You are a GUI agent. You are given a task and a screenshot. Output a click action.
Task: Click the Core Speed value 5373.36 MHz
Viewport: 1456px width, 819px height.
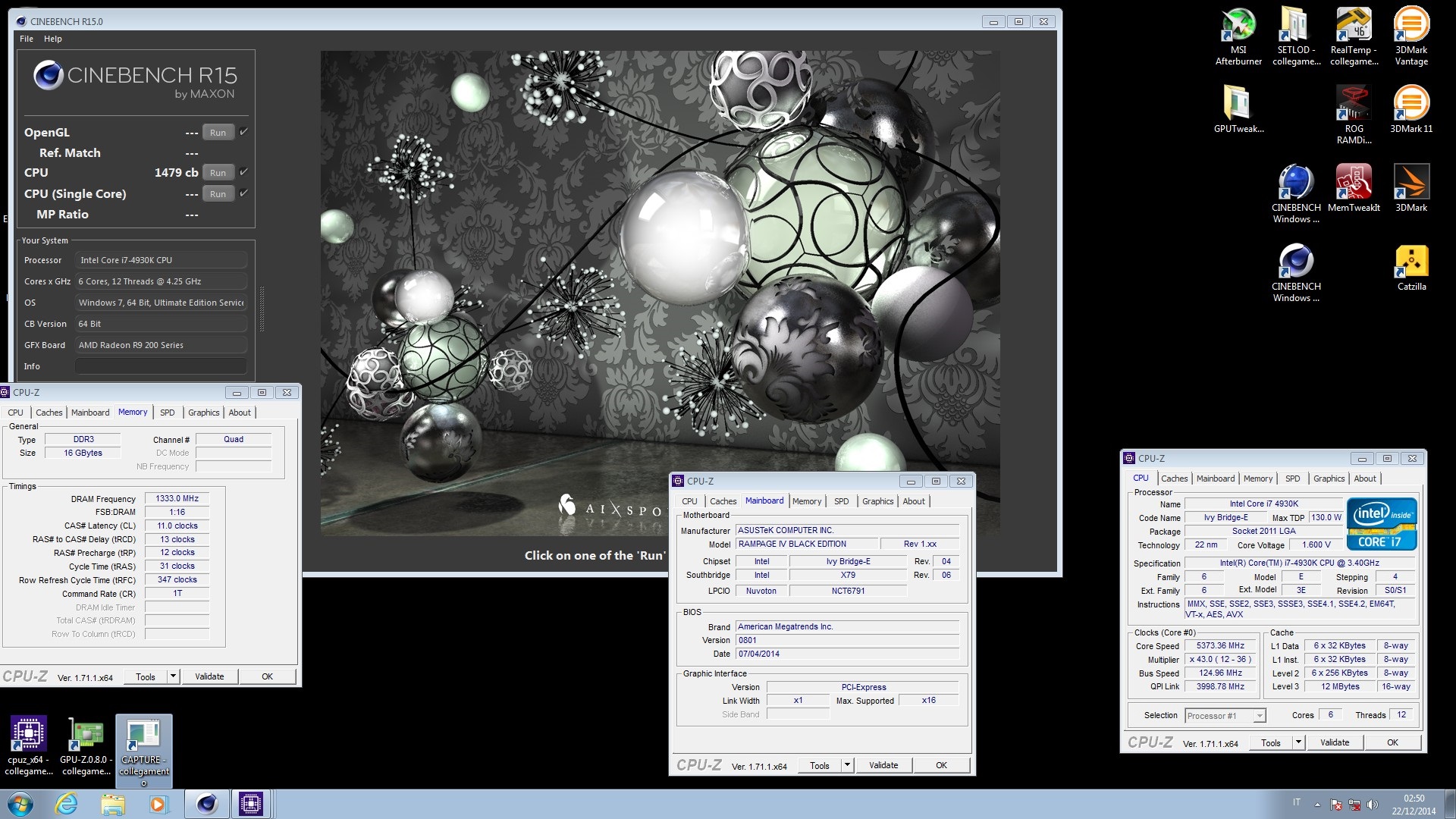click(x=1220, y=646)
